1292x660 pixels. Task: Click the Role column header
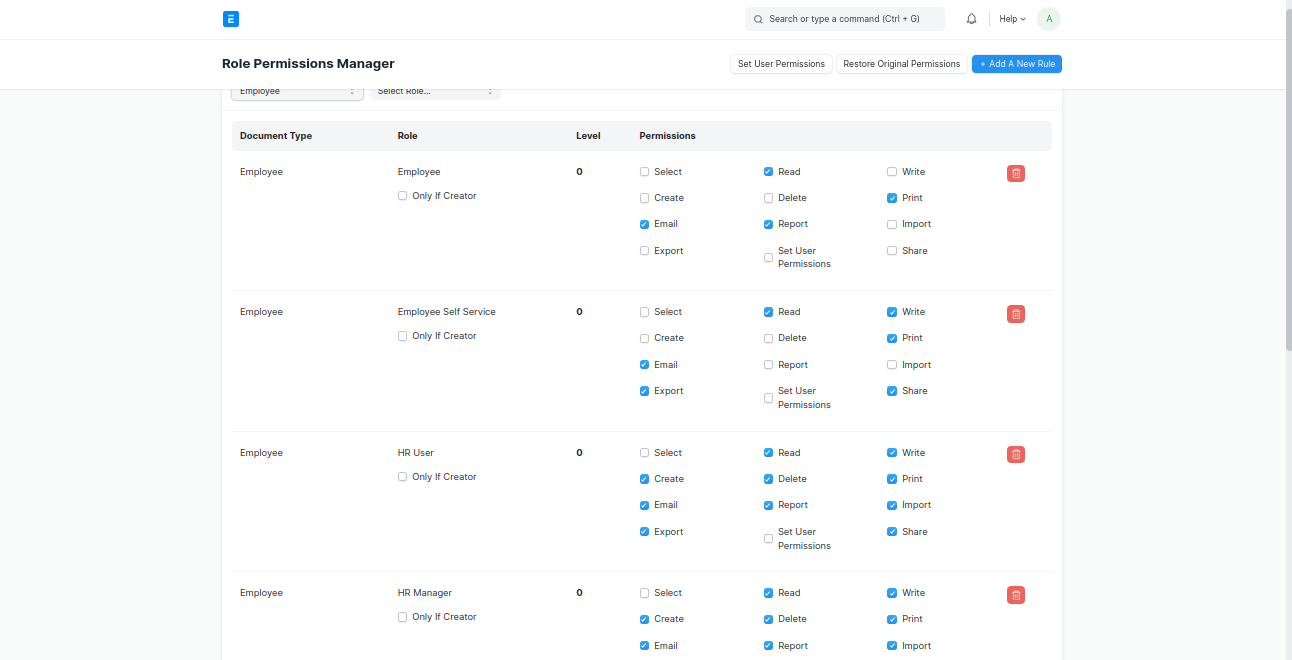coord(408,136)
